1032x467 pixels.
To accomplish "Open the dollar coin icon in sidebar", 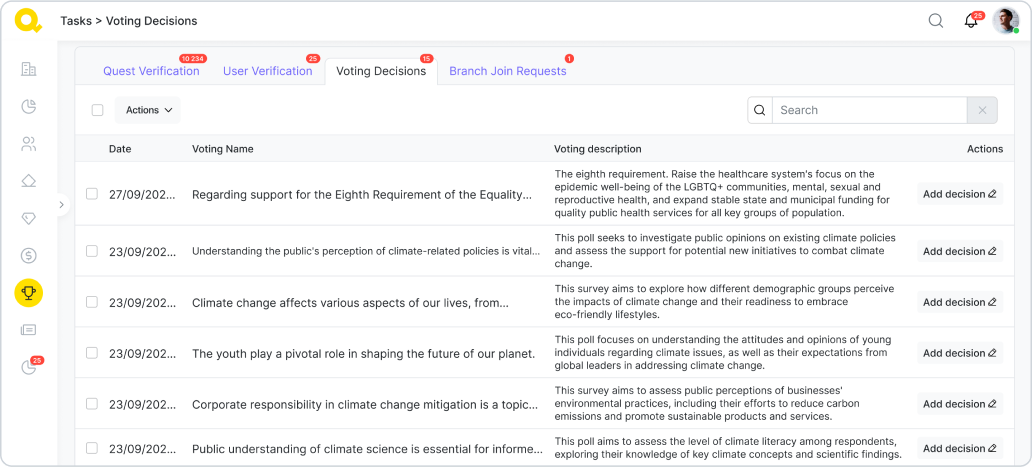I will (28, 256).
